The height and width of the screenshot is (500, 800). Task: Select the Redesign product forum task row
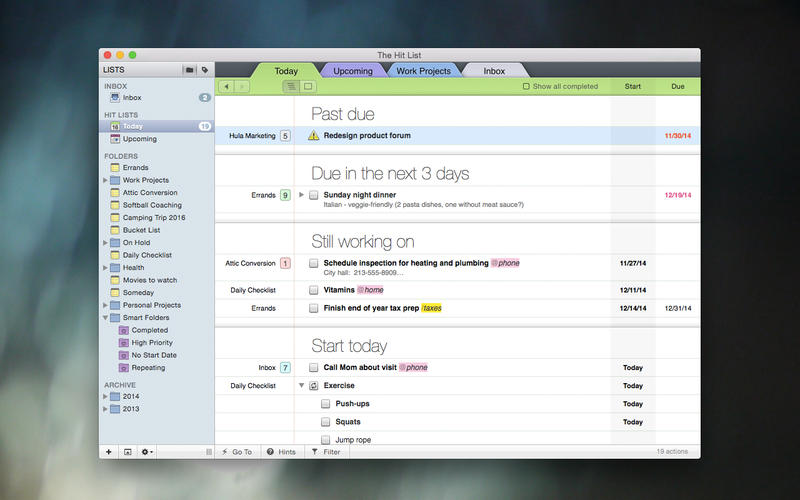[x=457, y=136]
